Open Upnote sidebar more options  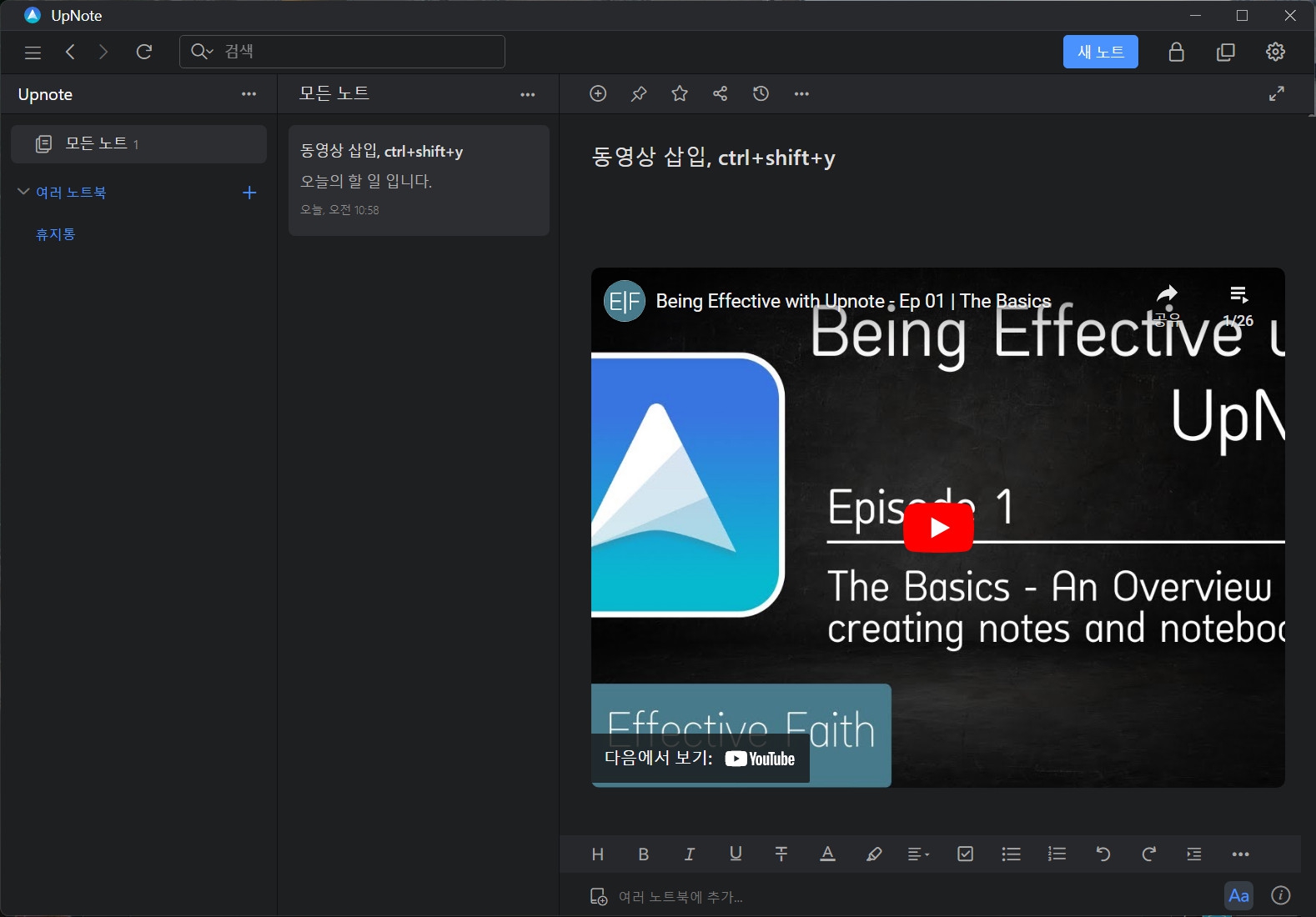pyautogui.click(x=249, y=94)
